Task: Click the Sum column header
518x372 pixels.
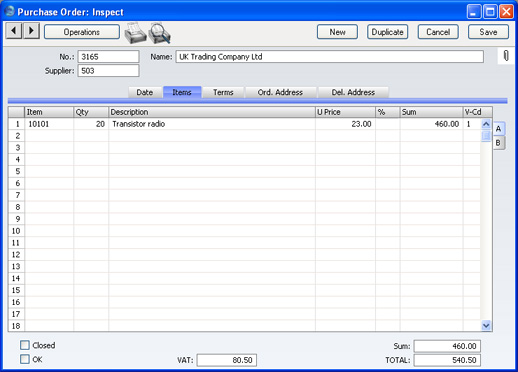Action: (x=431, y=112)
